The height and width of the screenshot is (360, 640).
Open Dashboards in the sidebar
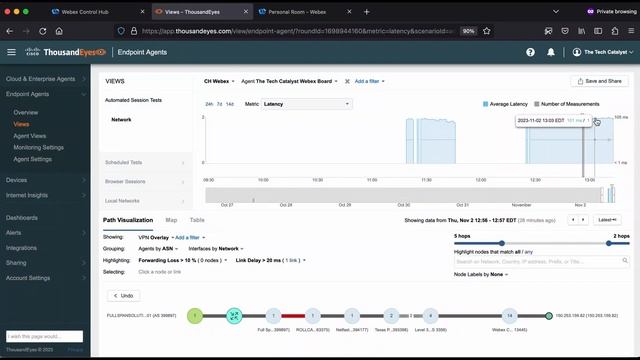coord(22,218)
